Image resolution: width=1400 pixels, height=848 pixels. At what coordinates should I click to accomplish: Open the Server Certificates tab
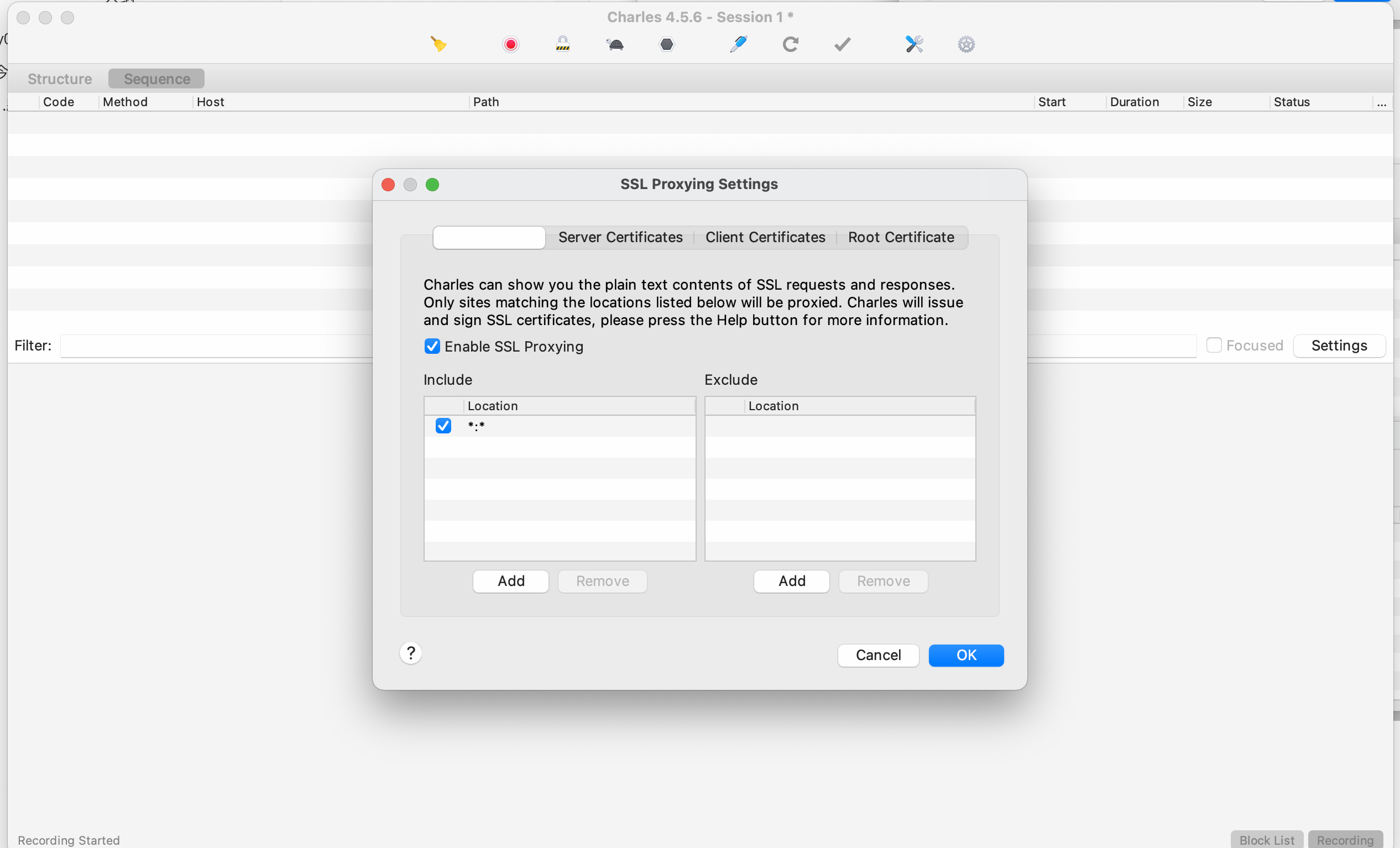[620, 237]
